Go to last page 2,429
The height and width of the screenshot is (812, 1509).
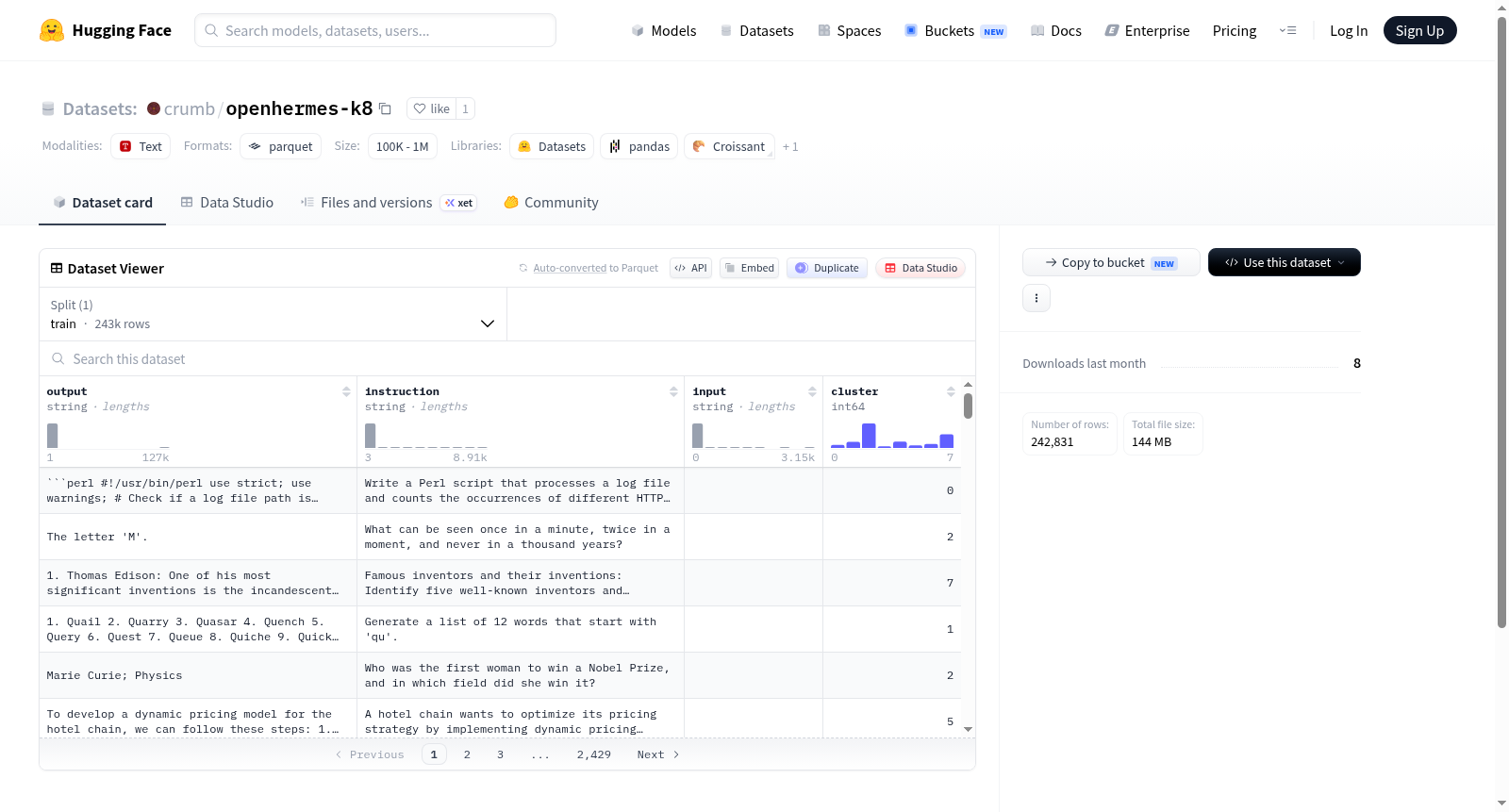coord(594,754)
